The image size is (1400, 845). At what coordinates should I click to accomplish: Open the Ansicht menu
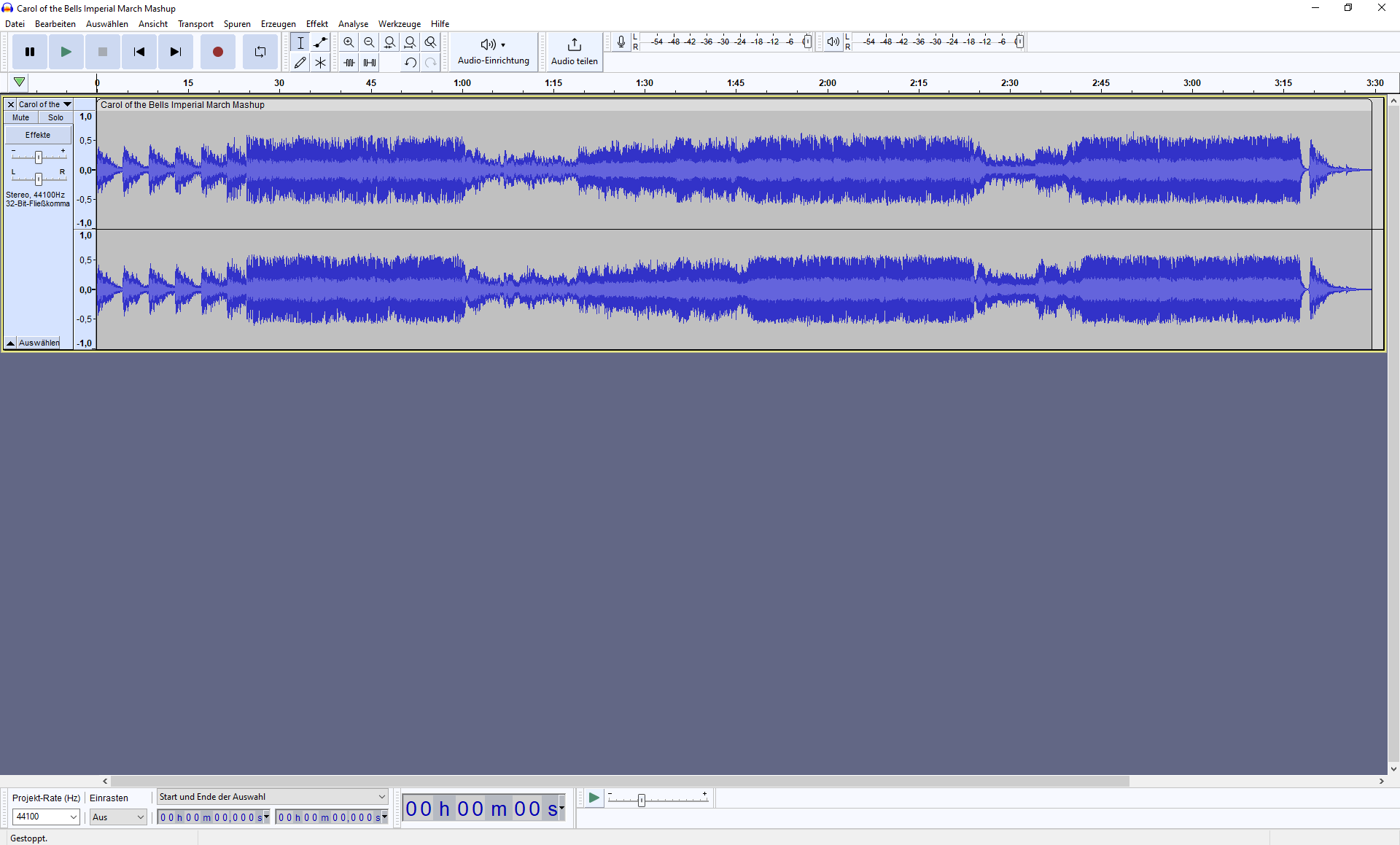coord(153,24)
